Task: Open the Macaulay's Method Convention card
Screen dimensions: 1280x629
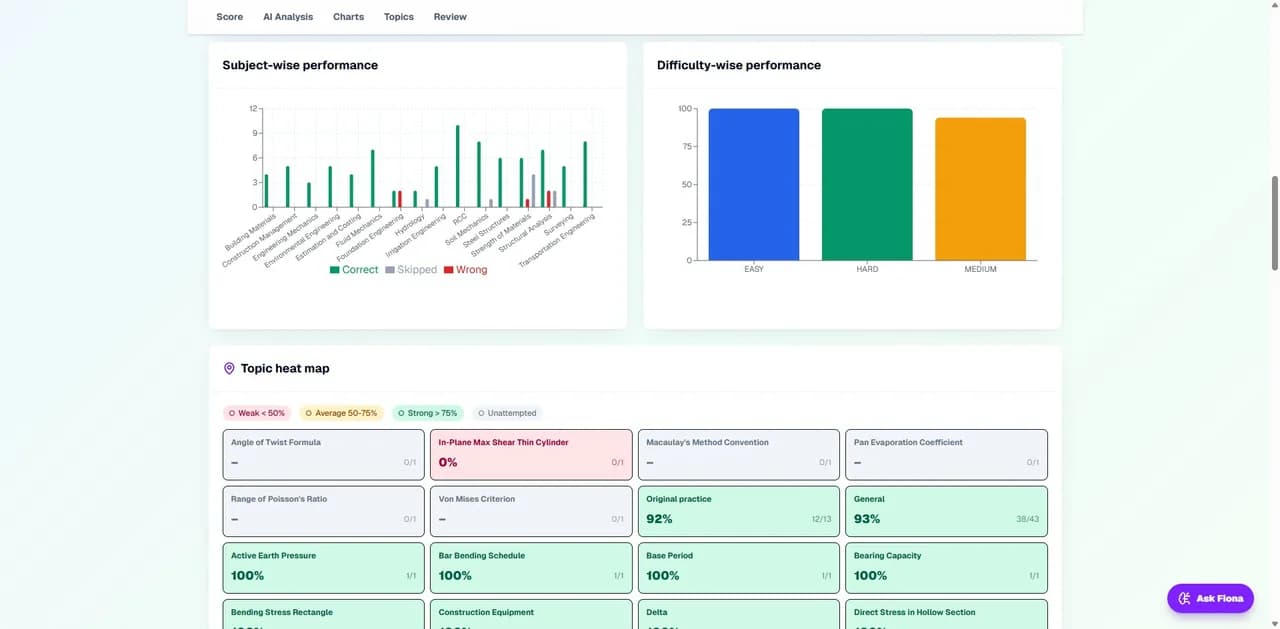Action: point(739,454)
